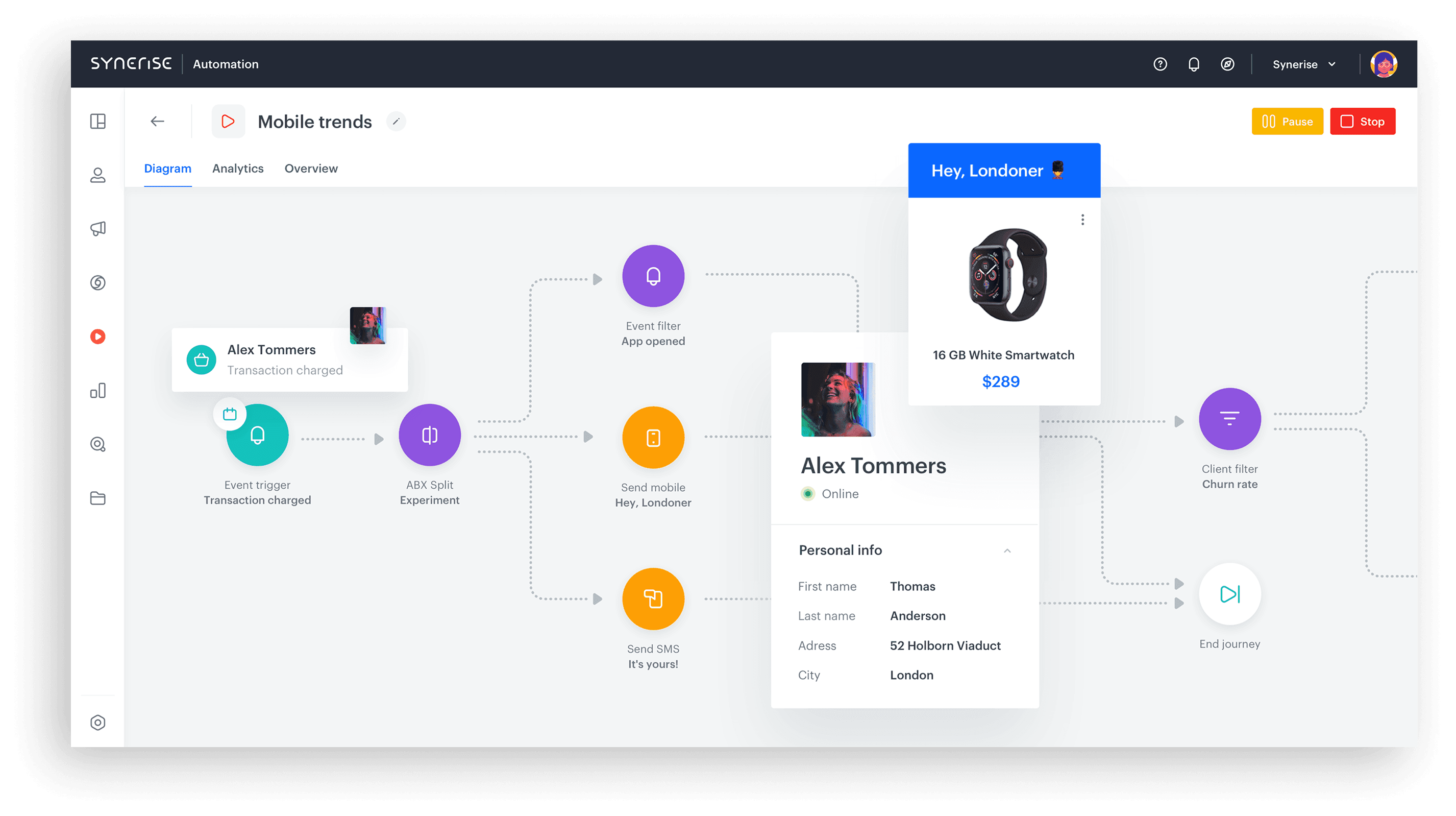Image resolution: width=1456 pixels, height=816 pixels.
Task: Open the campaigns megaphone icon in sidebar
Action: [98, 228]
